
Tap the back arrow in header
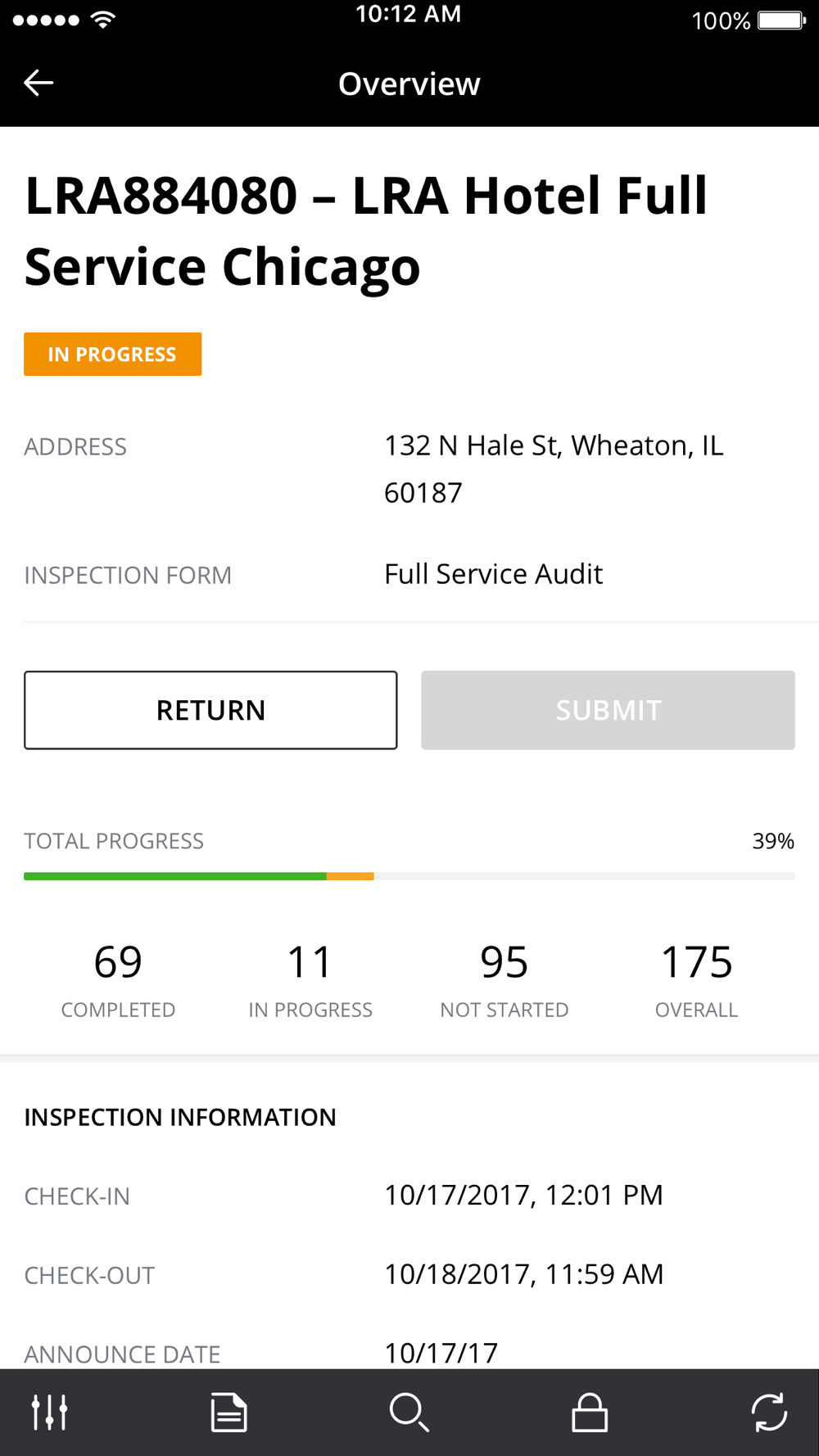click(x=38, y=83)
